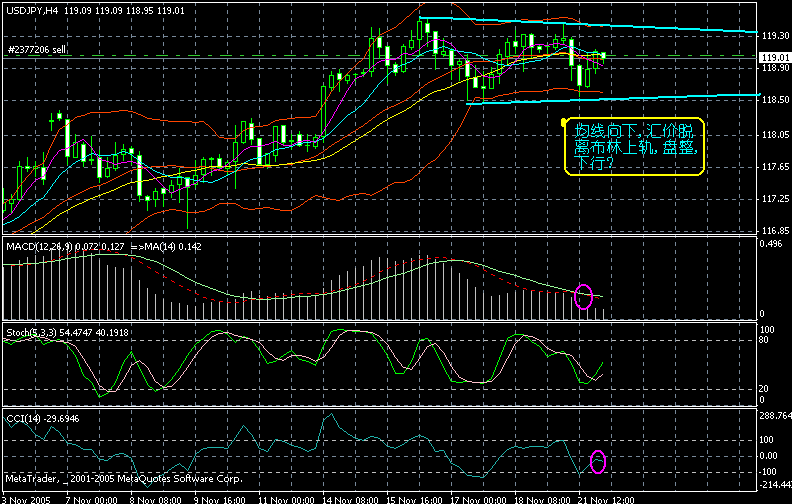The height and width of the screenshot is (504, 792).
Task: Click the 0.496 MACD scale value
Action: (771, 243)
